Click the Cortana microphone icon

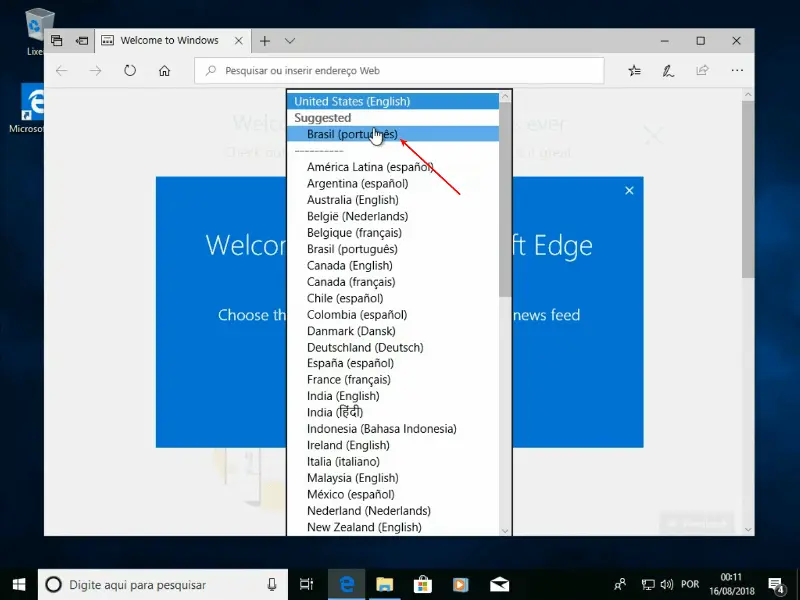272,585
